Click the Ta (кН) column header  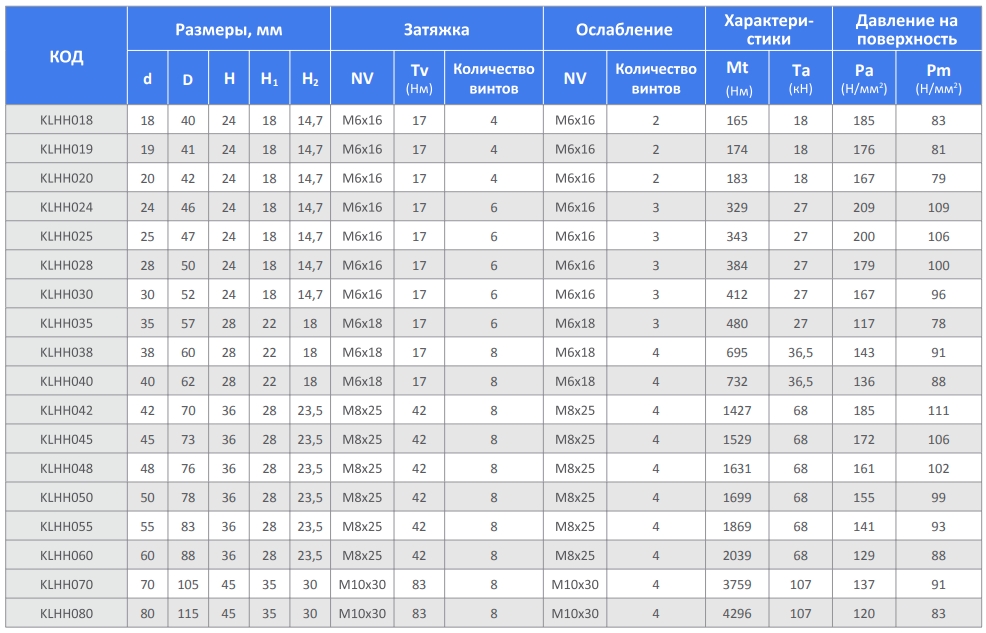800,79
